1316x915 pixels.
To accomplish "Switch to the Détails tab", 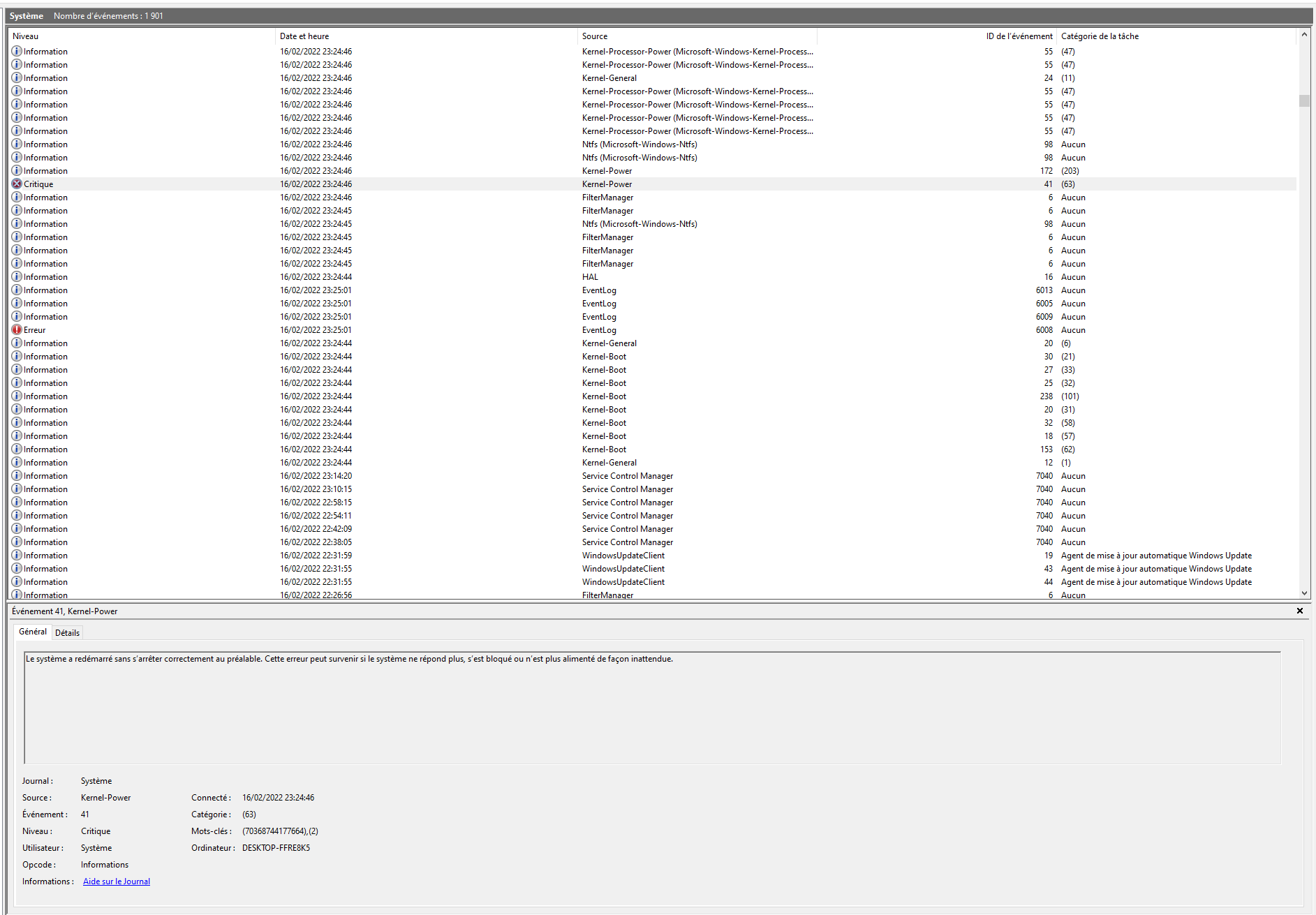I will (x=67, y=633).
